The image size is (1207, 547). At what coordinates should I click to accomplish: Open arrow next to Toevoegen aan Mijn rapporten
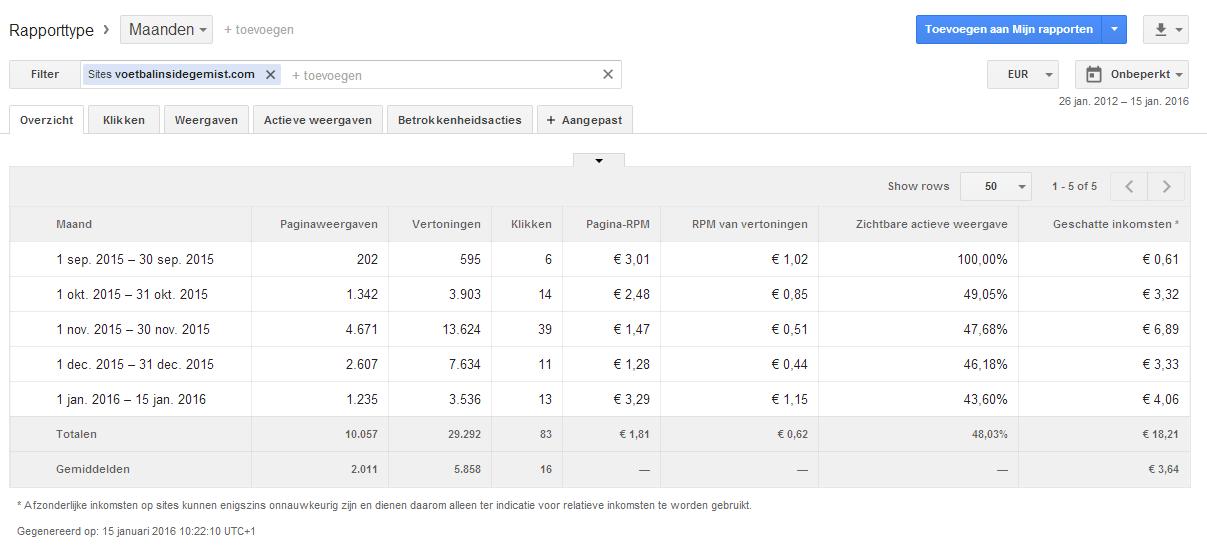(x=1115, y=30)
